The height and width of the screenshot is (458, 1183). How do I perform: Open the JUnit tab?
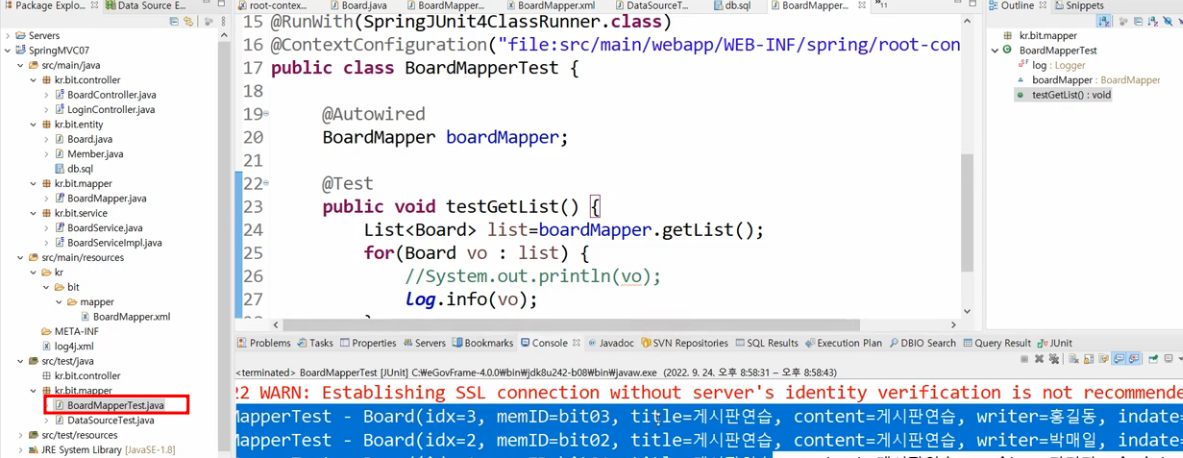click(1056, 343)
